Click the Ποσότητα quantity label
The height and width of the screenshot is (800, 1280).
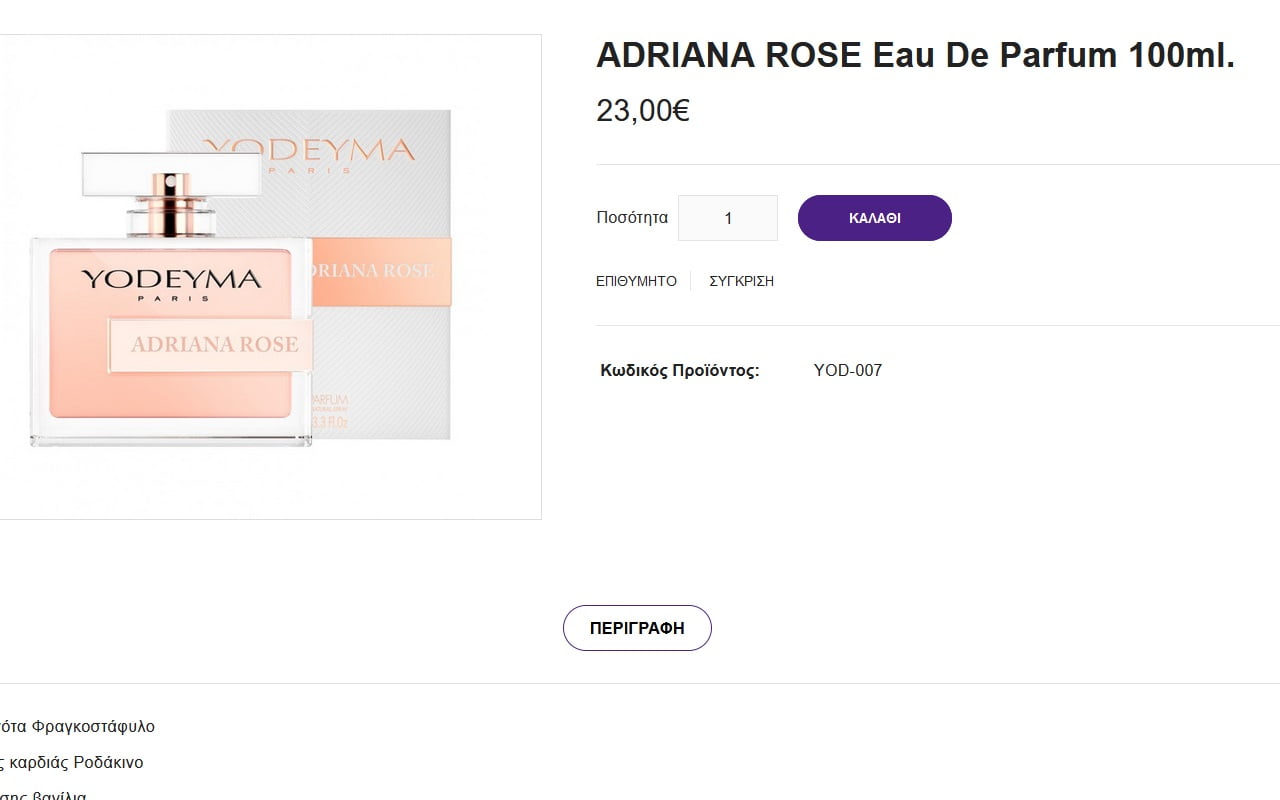[631, 218]
